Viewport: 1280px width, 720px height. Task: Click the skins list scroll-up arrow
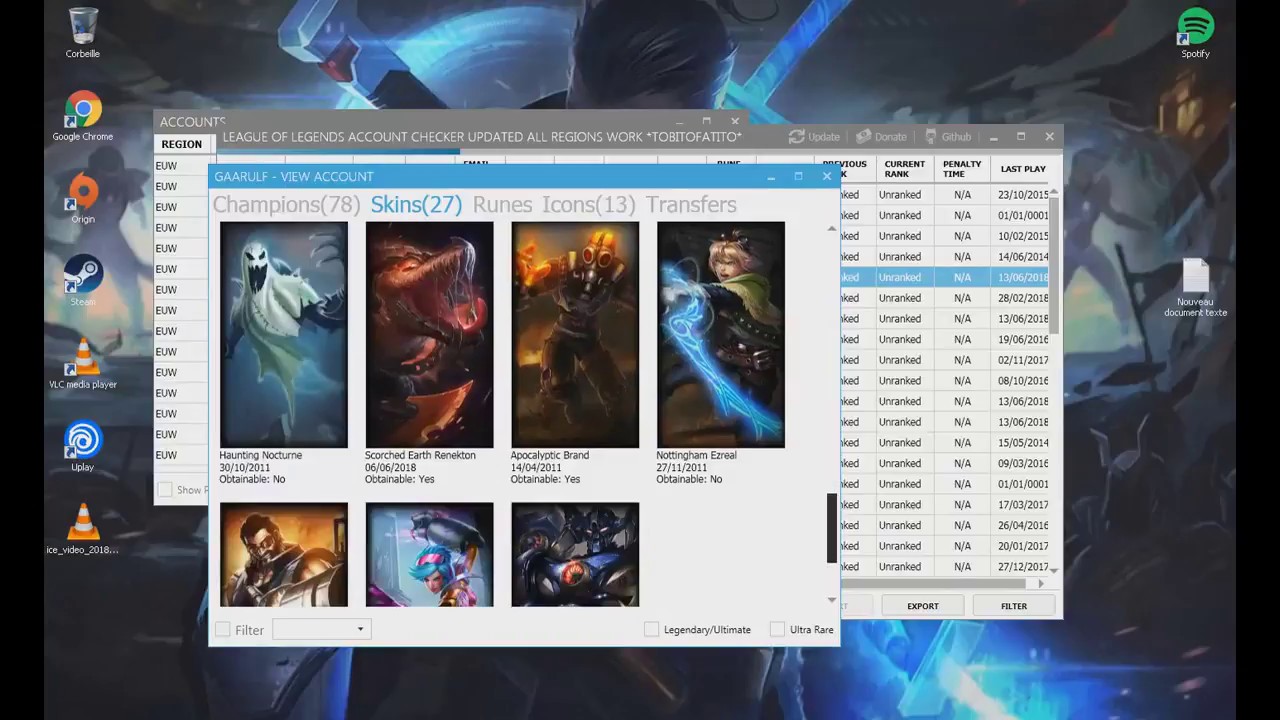pyautogui.click(x=832, y=229)
